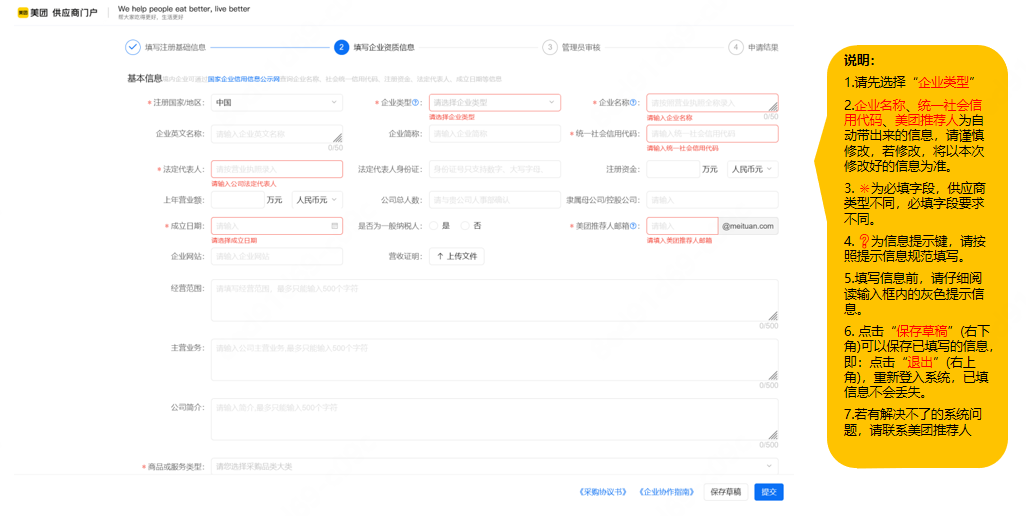The width and height of the screenshot is (1026, 516).
Task: Open the 国家企业信用信息公示网 link
Action: tap(243, 79)
